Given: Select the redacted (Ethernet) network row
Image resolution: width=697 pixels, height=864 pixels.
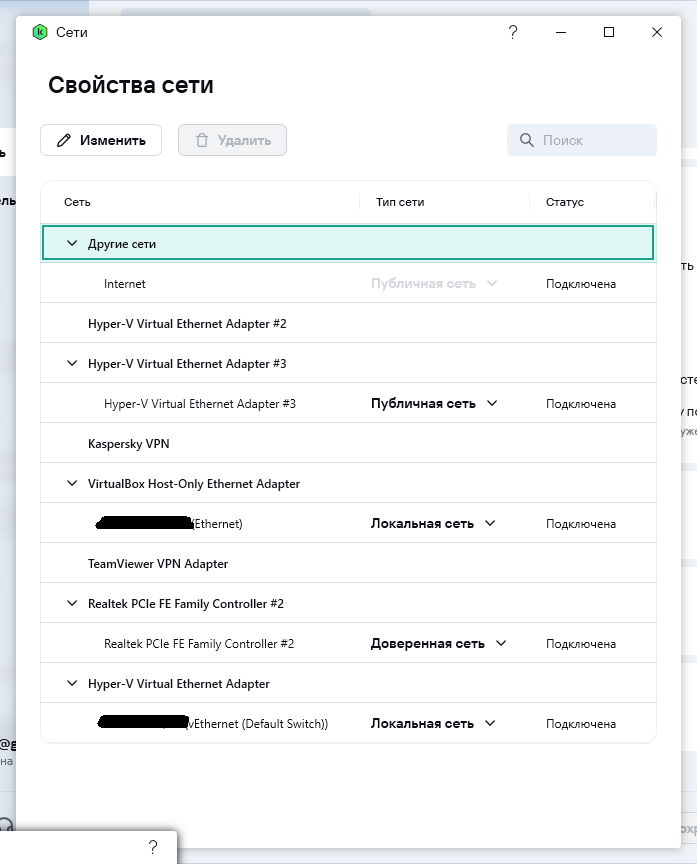Looking at the screenshot, I should [x=348, y=523].
